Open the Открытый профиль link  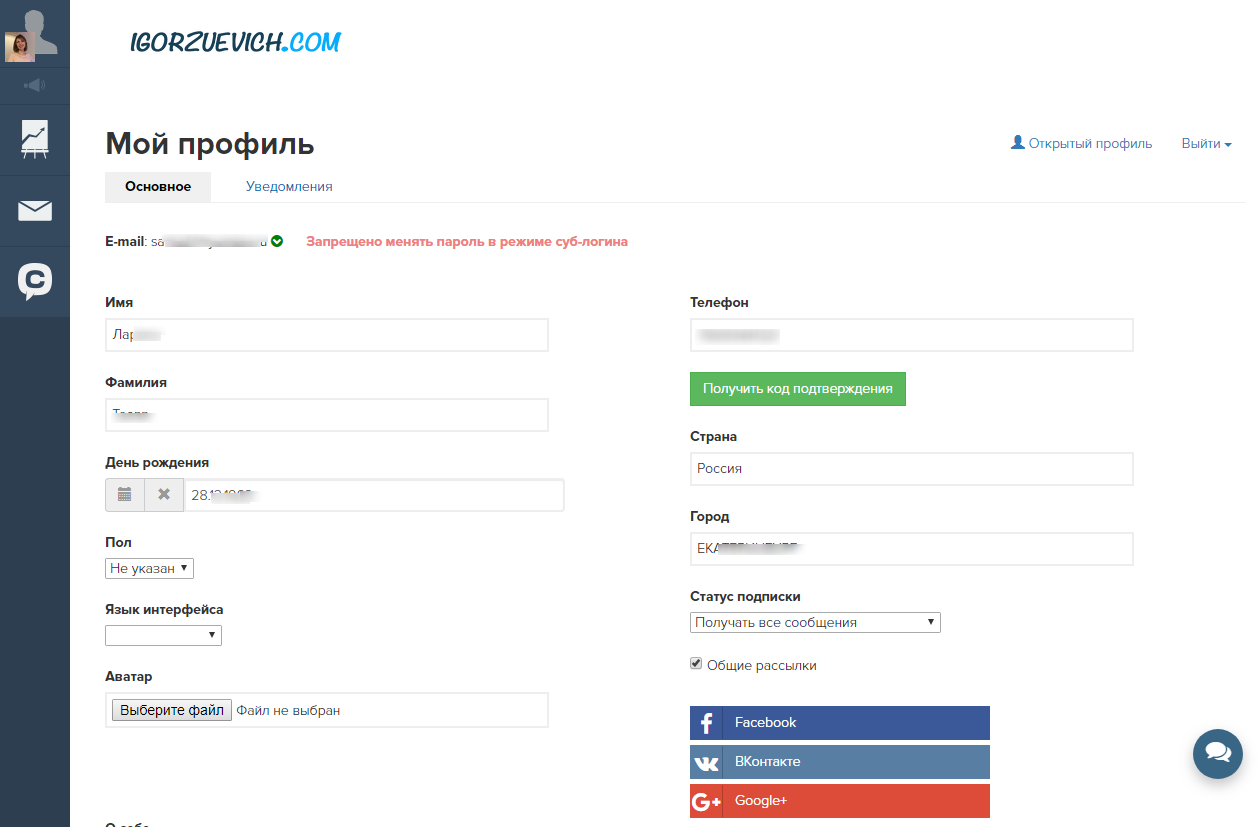point(1082,144)
